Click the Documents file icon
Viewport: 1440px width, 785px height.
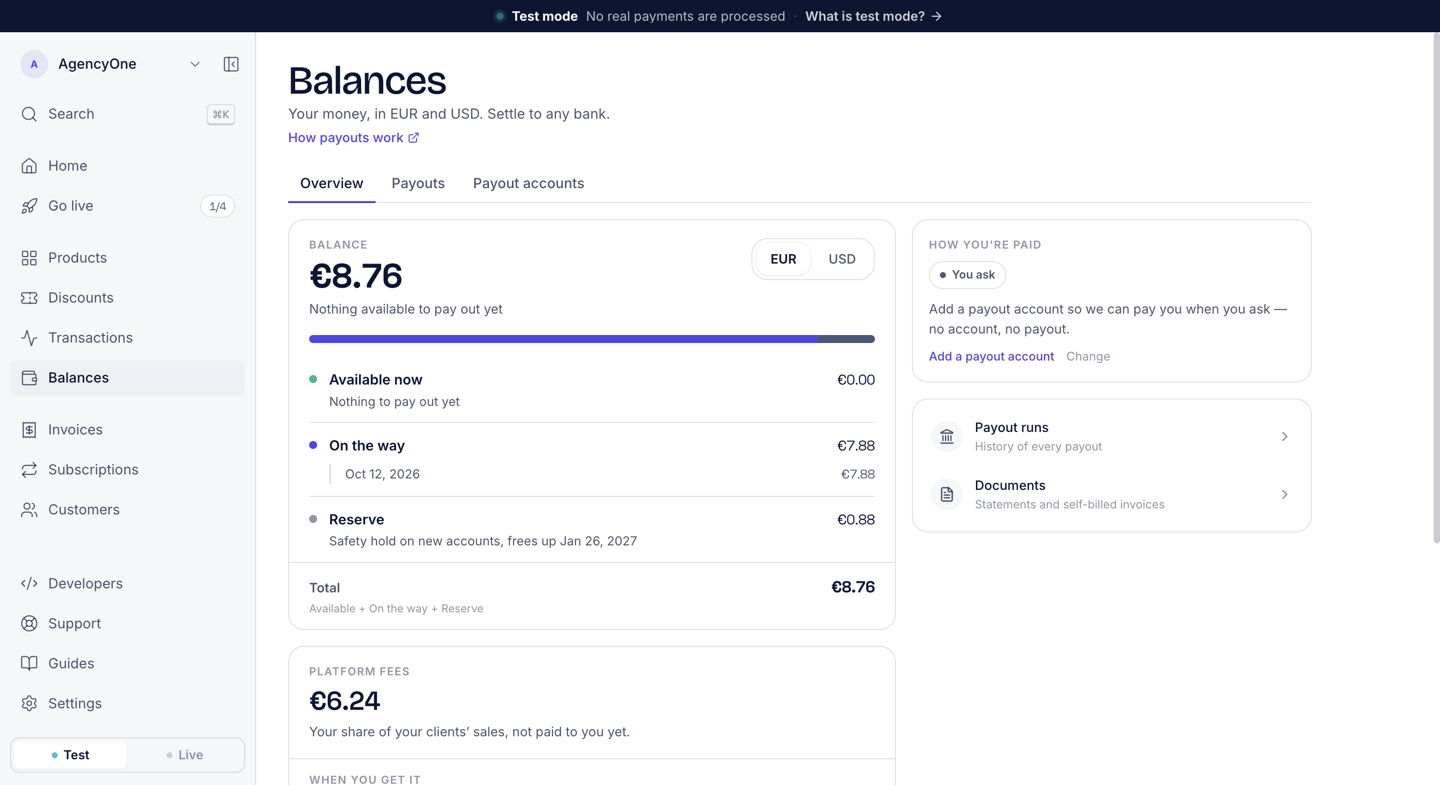pos(947,495)
